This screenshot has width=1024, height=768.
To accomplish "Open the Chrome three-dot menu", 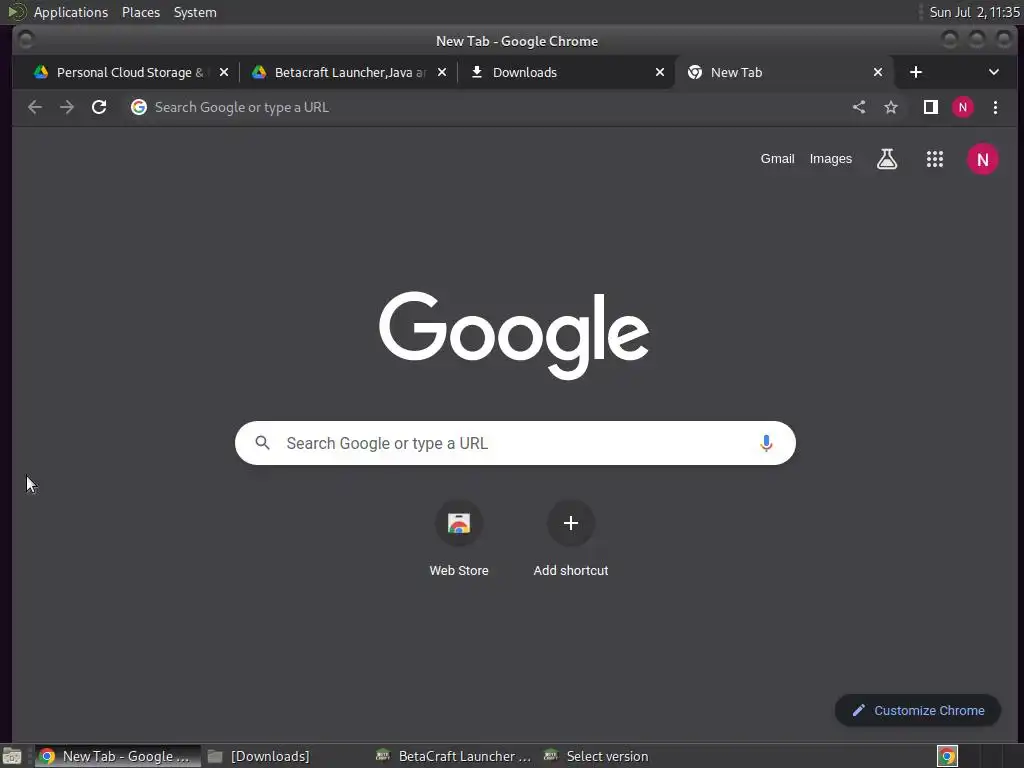I will [x=995, y=107].
